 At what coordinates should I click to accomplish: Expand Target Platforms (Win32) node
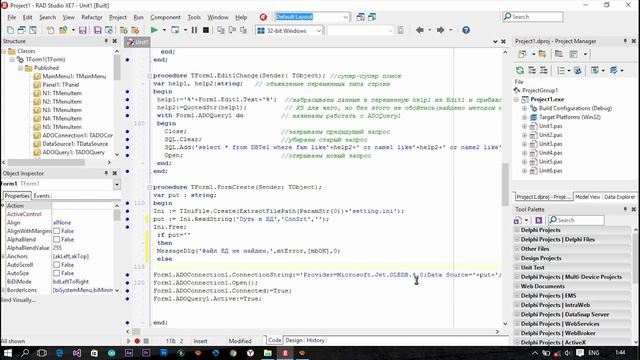(x=524, y=118)
